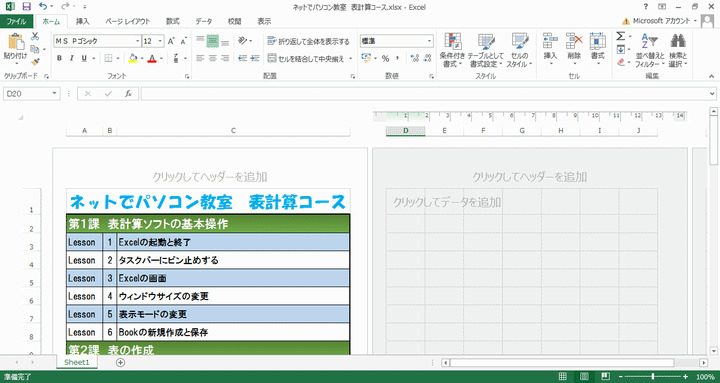720x383 pixels.
Task: Apply percent style
Action: point(385,58)
